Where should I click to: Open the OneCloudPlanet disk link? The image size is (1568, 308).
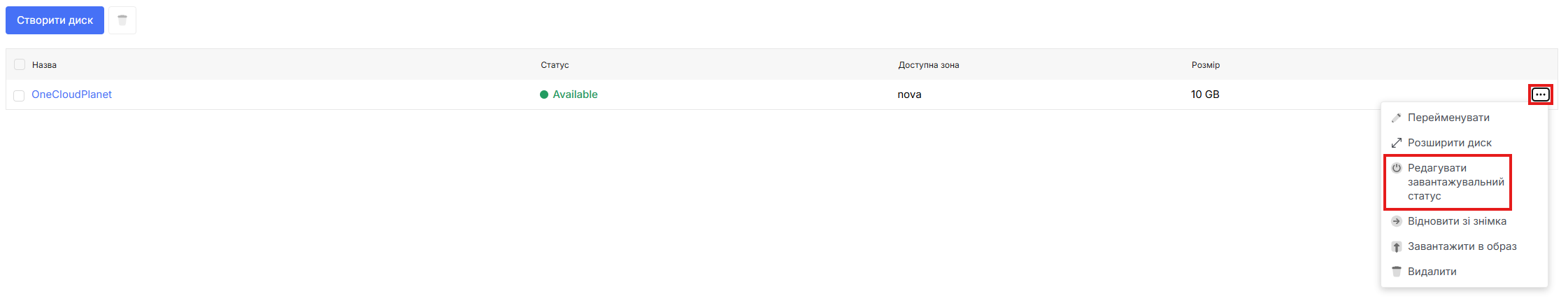71,94
